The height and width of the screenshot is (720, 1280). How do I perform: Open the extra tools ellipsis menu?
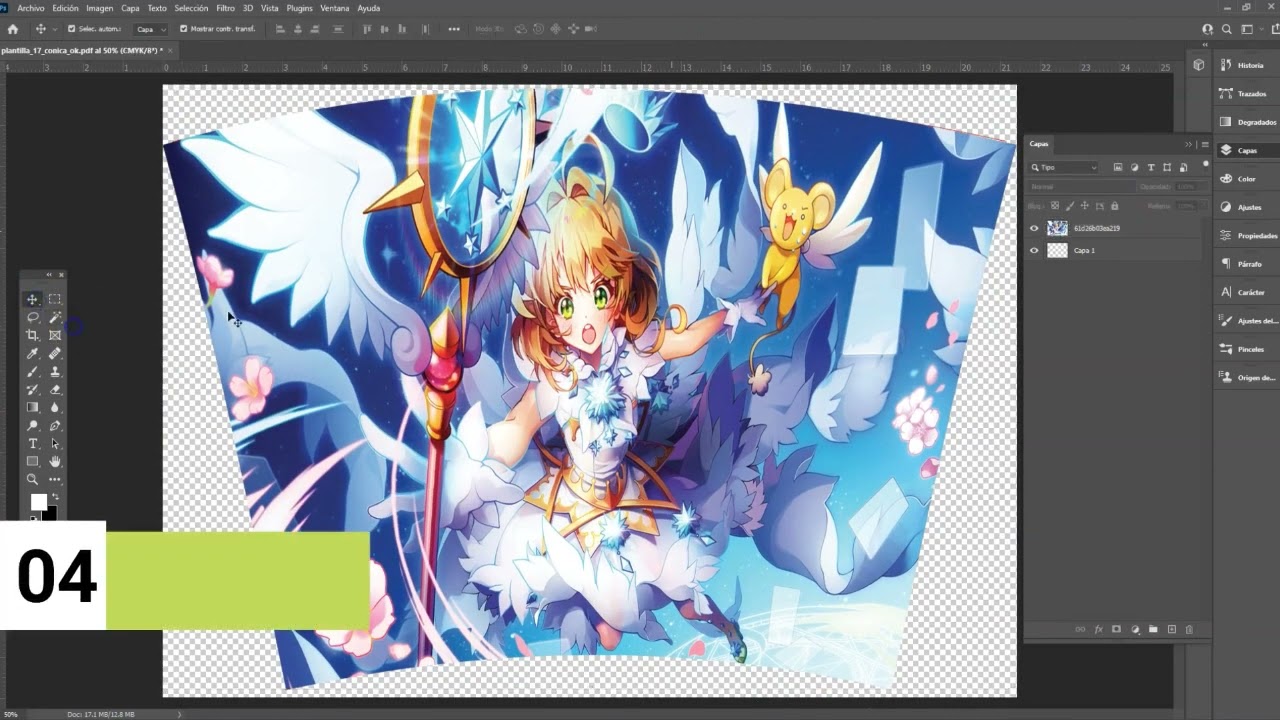[55, 480]
